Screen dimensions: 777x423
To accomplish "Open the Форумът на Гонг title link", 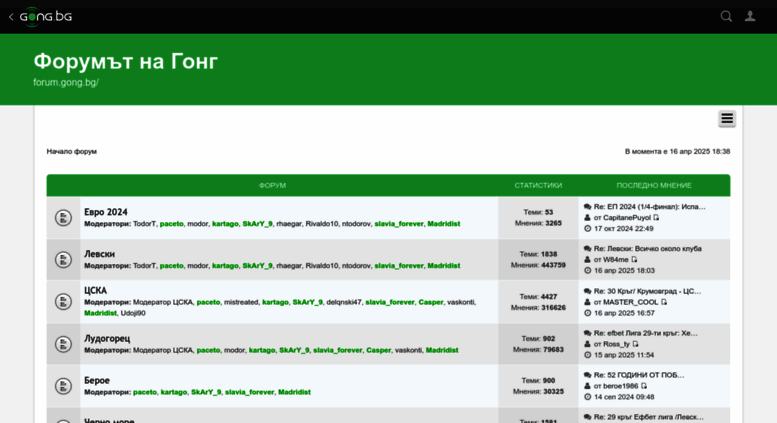I will tap(125, 61).
